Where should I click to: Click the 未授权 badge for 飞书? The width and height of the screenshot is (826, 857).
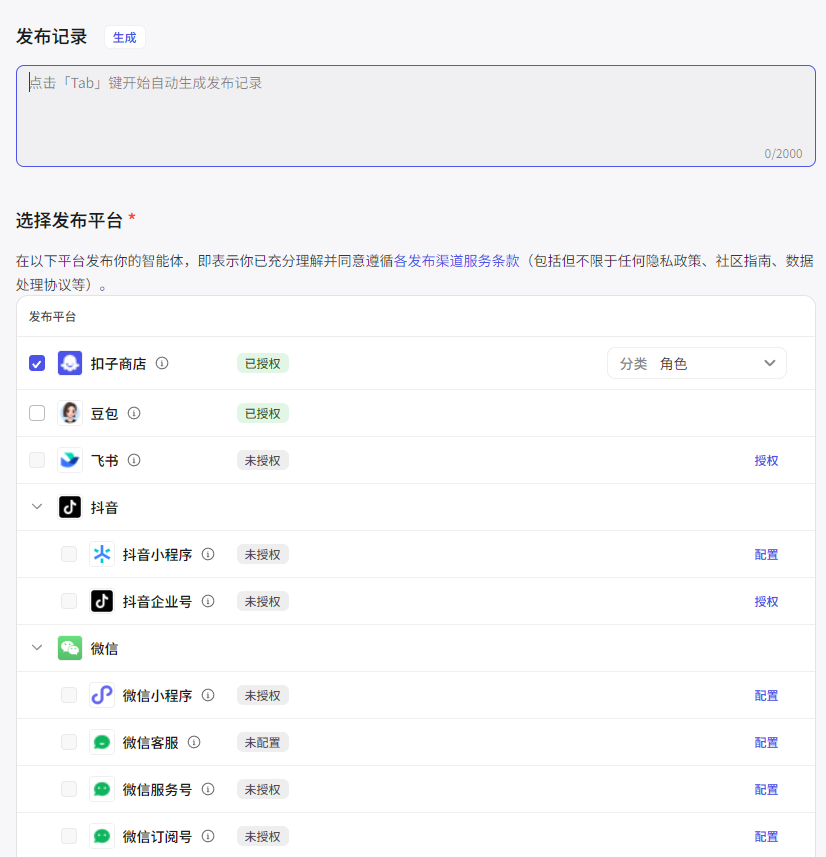point(262,460)
